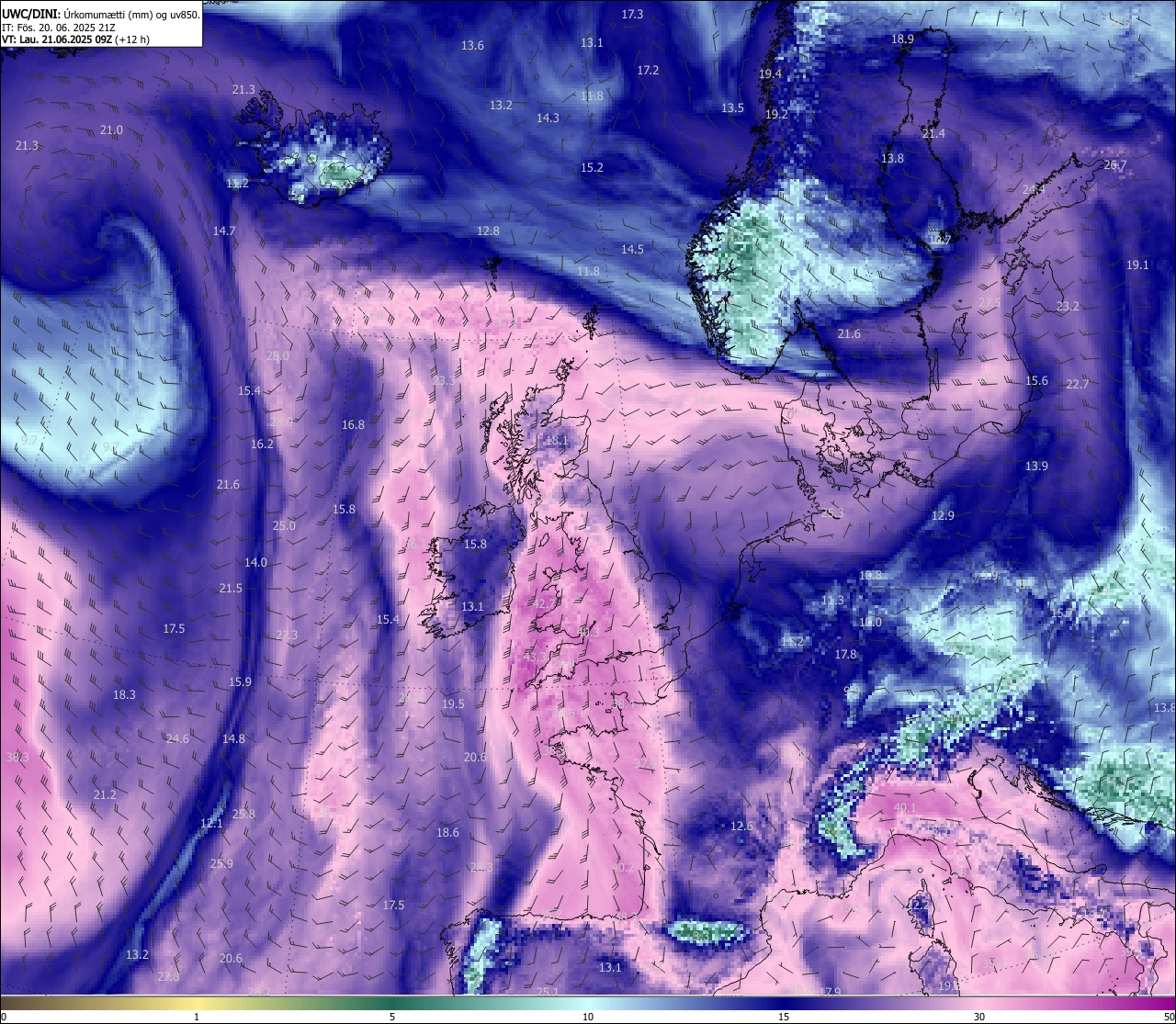Viewport: 1176px width, 1024px height.
Task: Click the 40.2 value label
Action: (623, 868)
